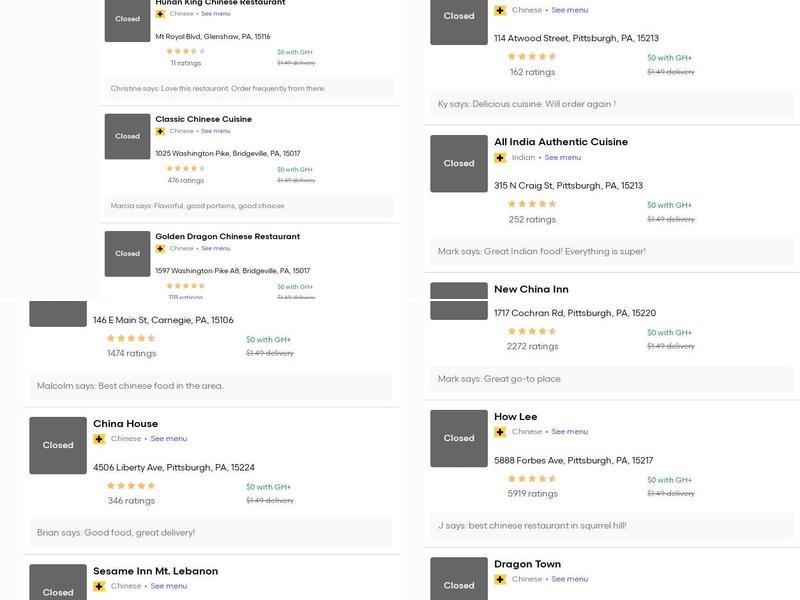This screenshot has height=600, width=800.
Task: Click the Closed thumbnail beside How Lee
Action: click(459, 438)
